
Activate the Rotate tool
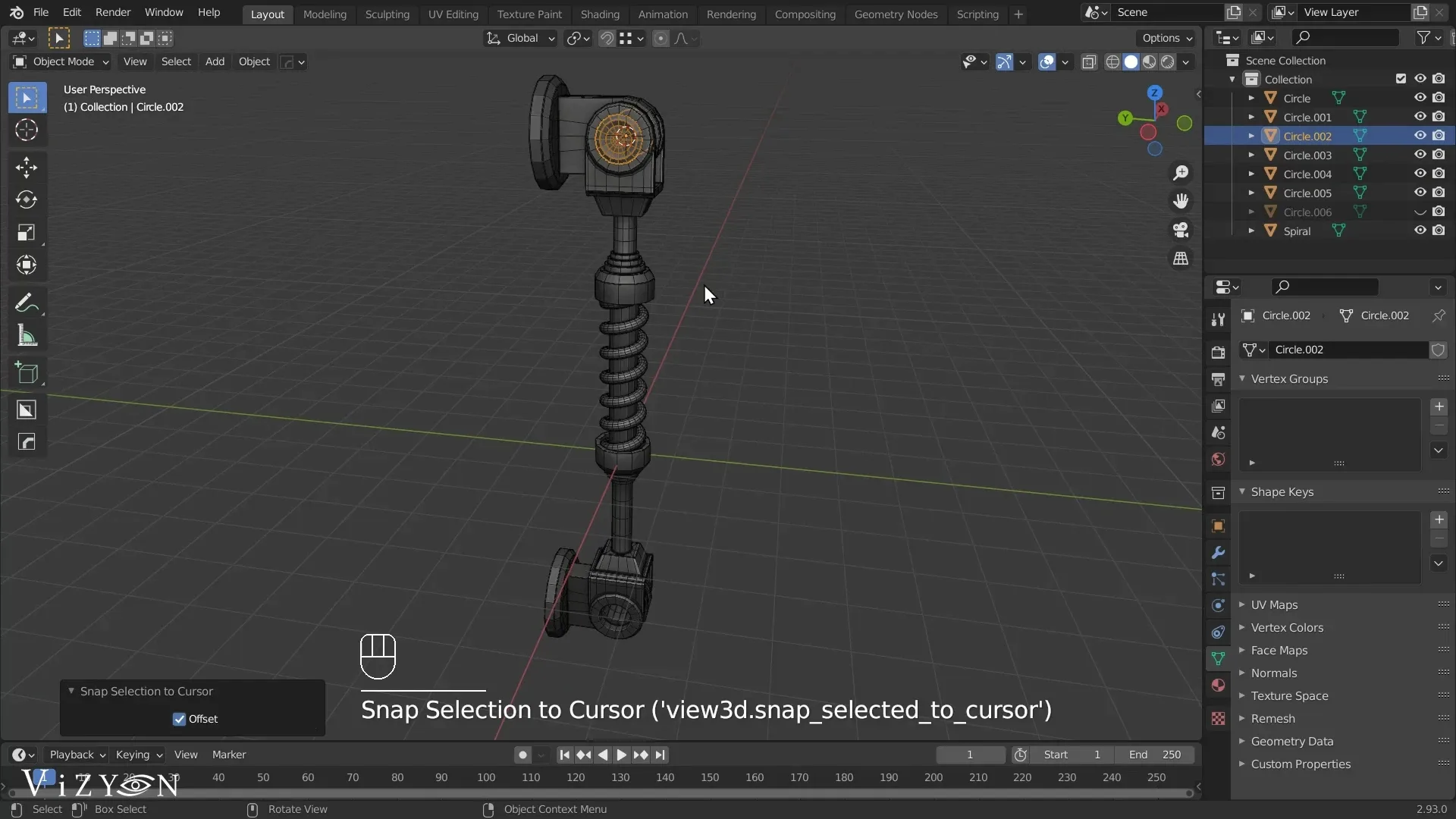coord(27,199)
